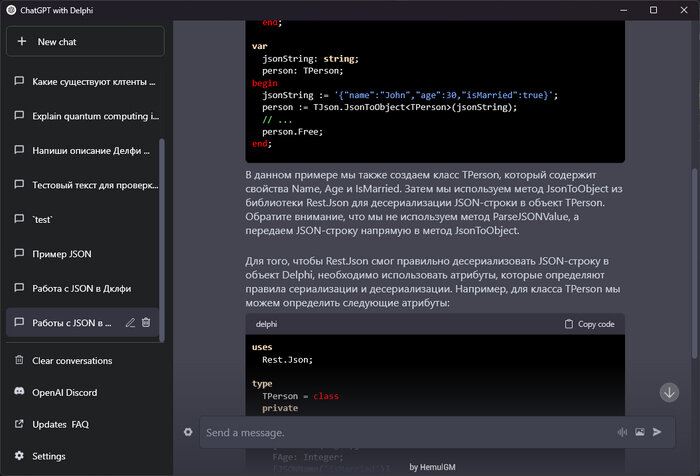
Task: Open the 'Работа с JSON в Дклфи' conversation
Action: point(83,288)
